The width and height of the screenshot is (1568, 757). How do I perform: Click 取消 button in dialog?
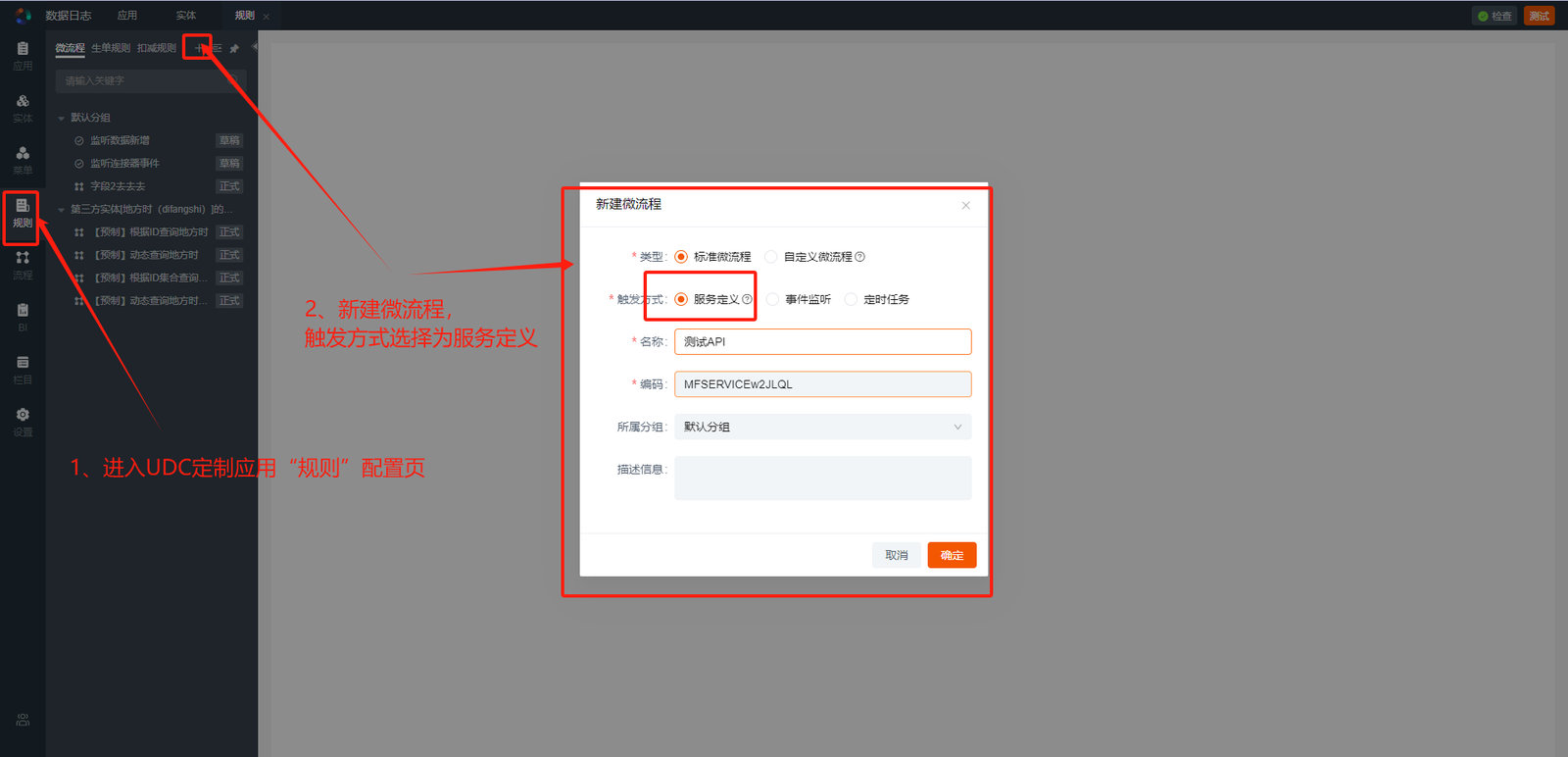[897, 555]
